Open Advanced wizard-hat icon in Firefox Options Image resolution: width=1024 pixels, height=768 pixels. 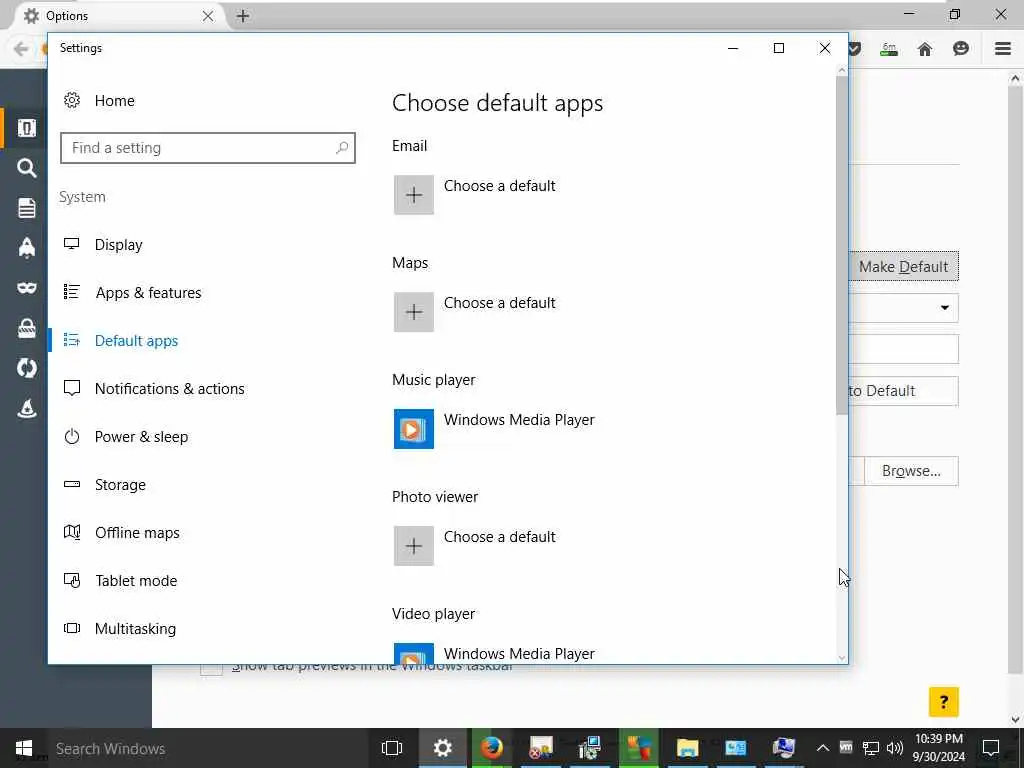point(26,408)
